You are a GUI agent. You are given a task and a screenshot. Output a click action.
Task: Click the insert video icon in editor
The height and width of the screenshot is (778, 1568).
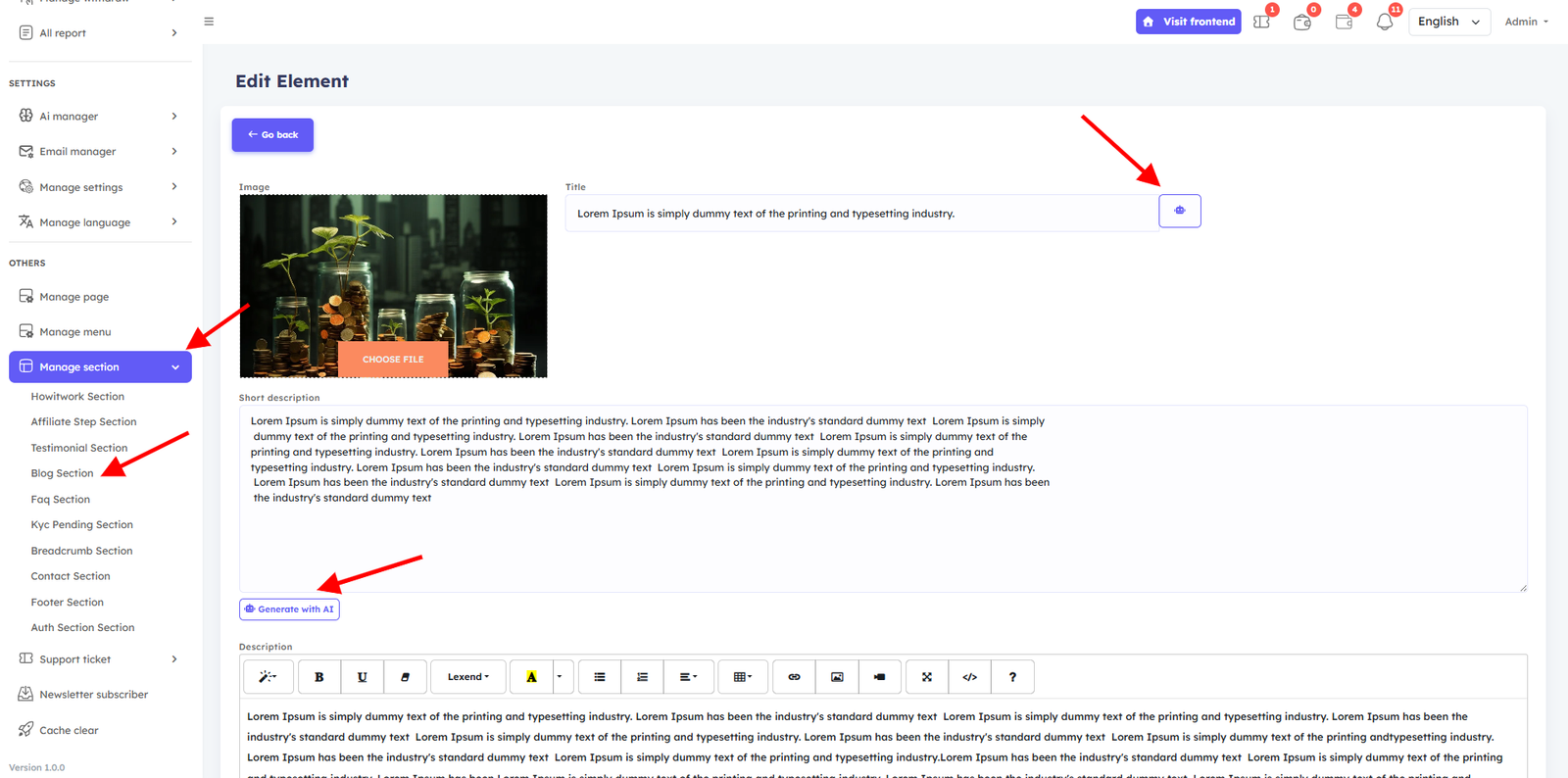pyautogui.click(x=879, y=677)
